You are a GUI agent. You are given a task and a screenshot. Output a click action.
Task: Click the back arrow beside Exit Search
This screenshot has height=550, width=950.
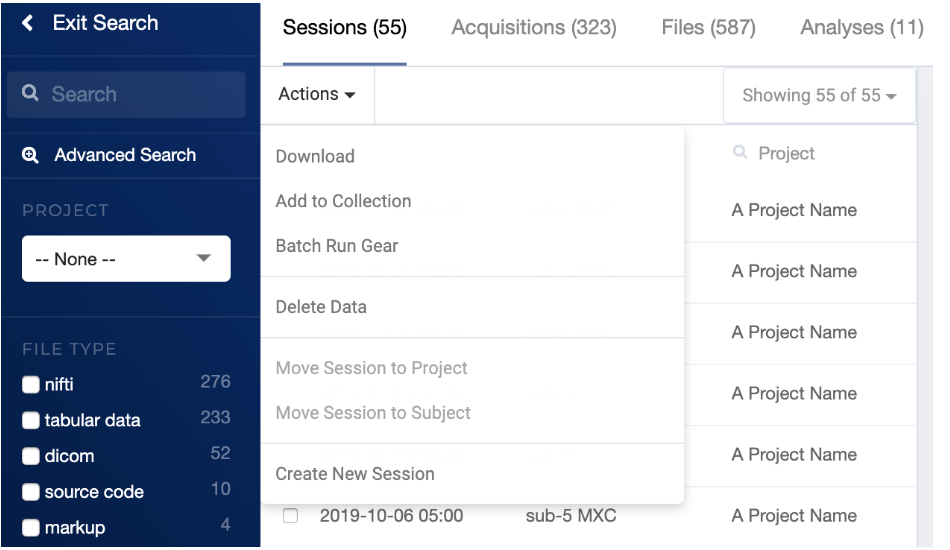27,23
